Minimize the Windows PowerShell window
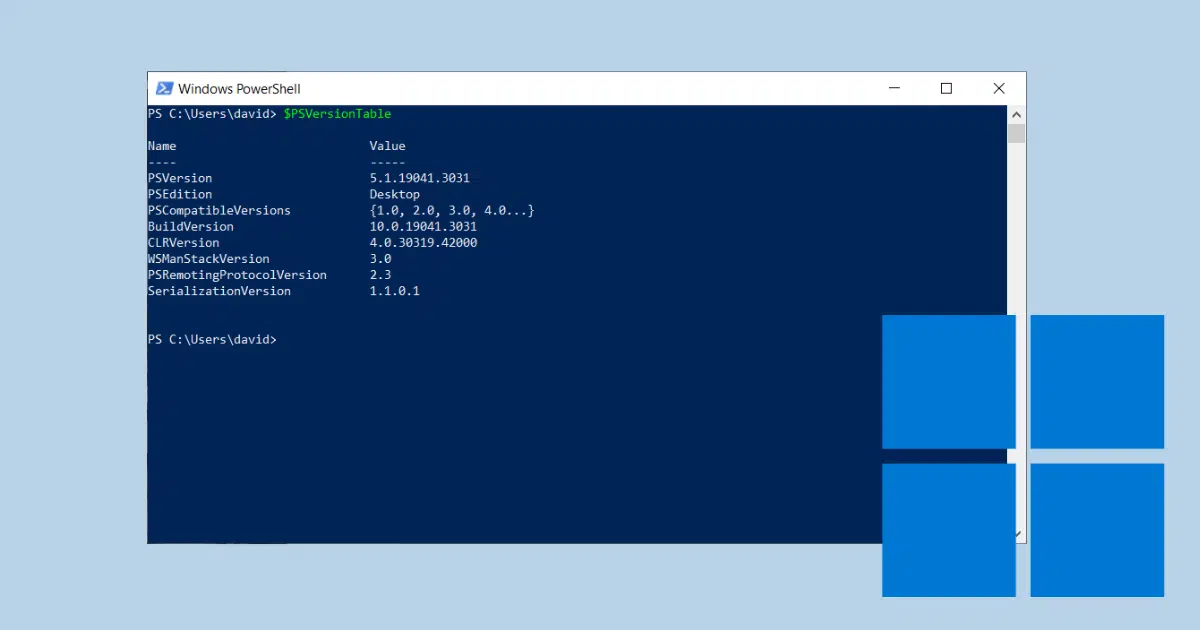 893,88
